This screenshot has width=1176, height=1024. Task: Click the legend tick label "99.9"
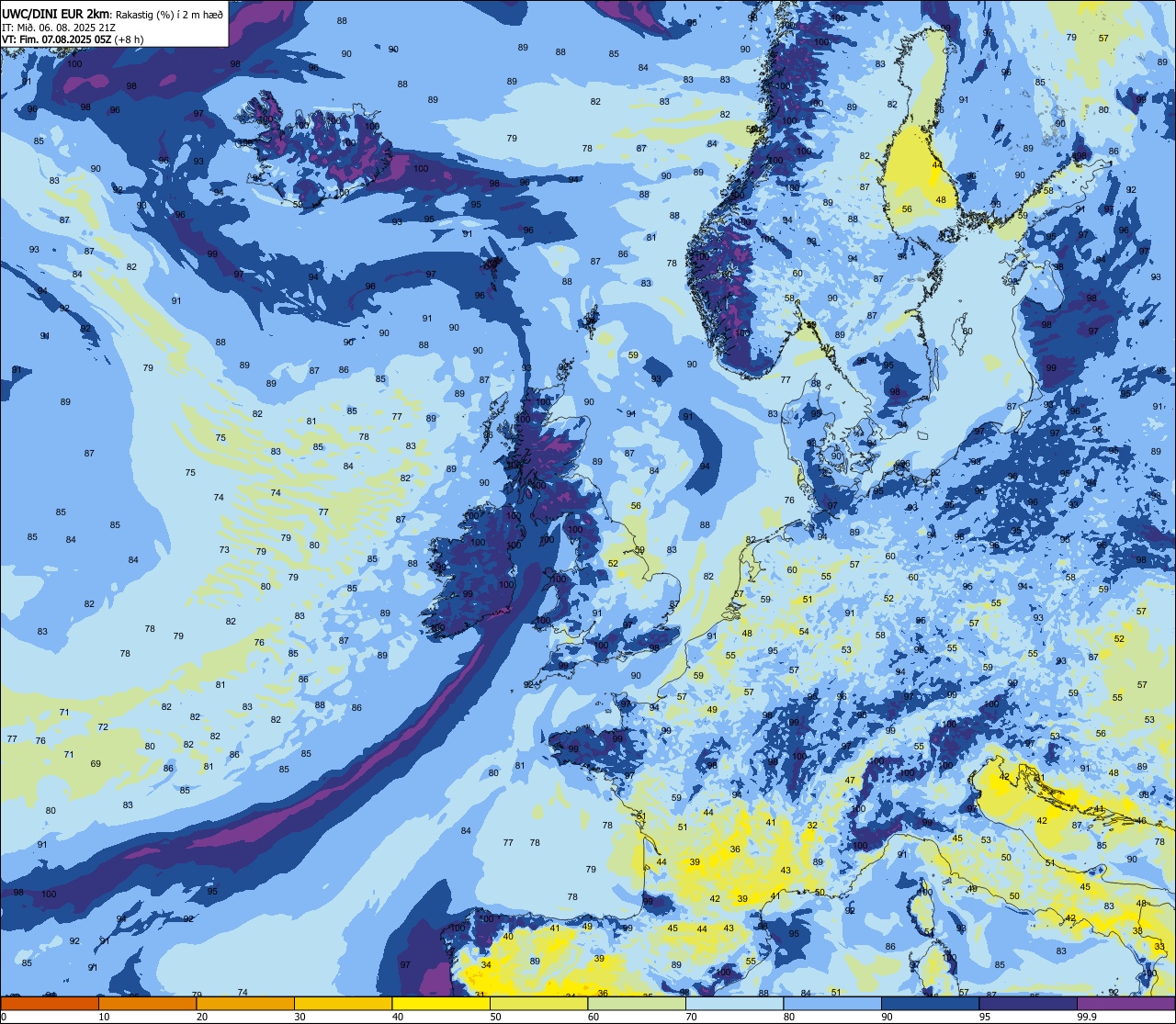(x=1087, y=1017)
